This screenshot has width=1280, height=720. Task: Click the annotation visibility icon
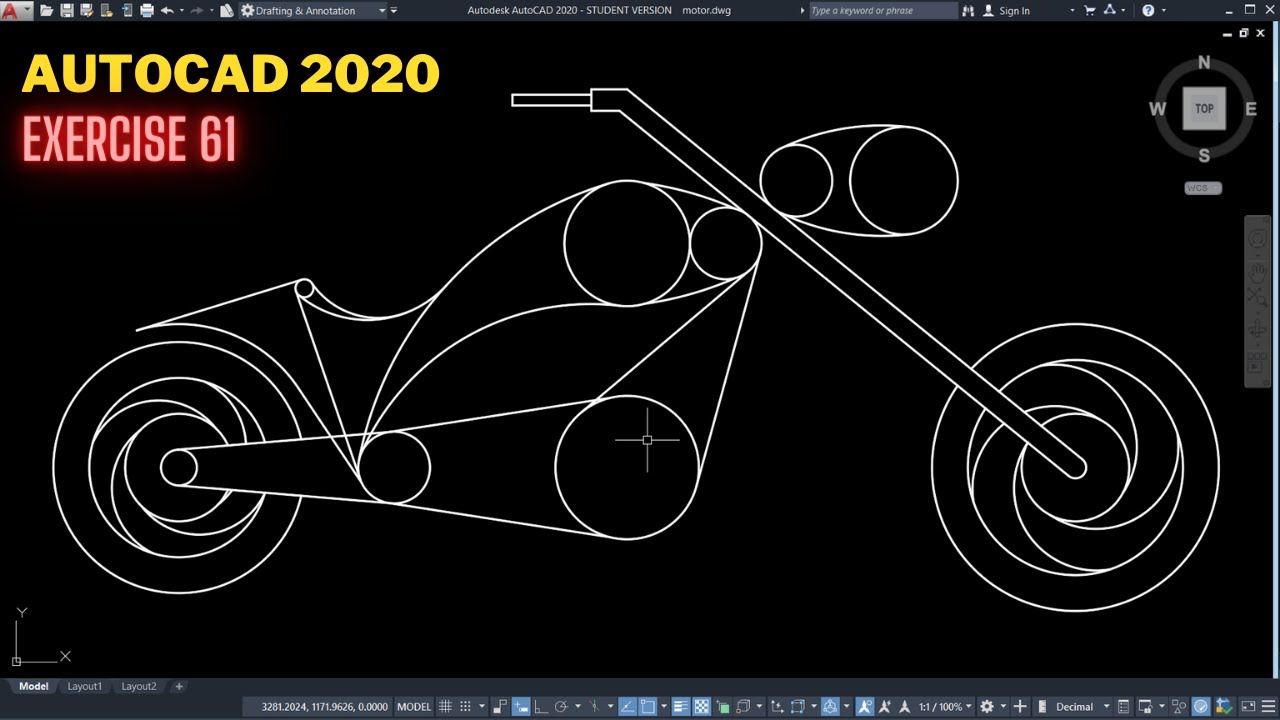click(865, 707)
